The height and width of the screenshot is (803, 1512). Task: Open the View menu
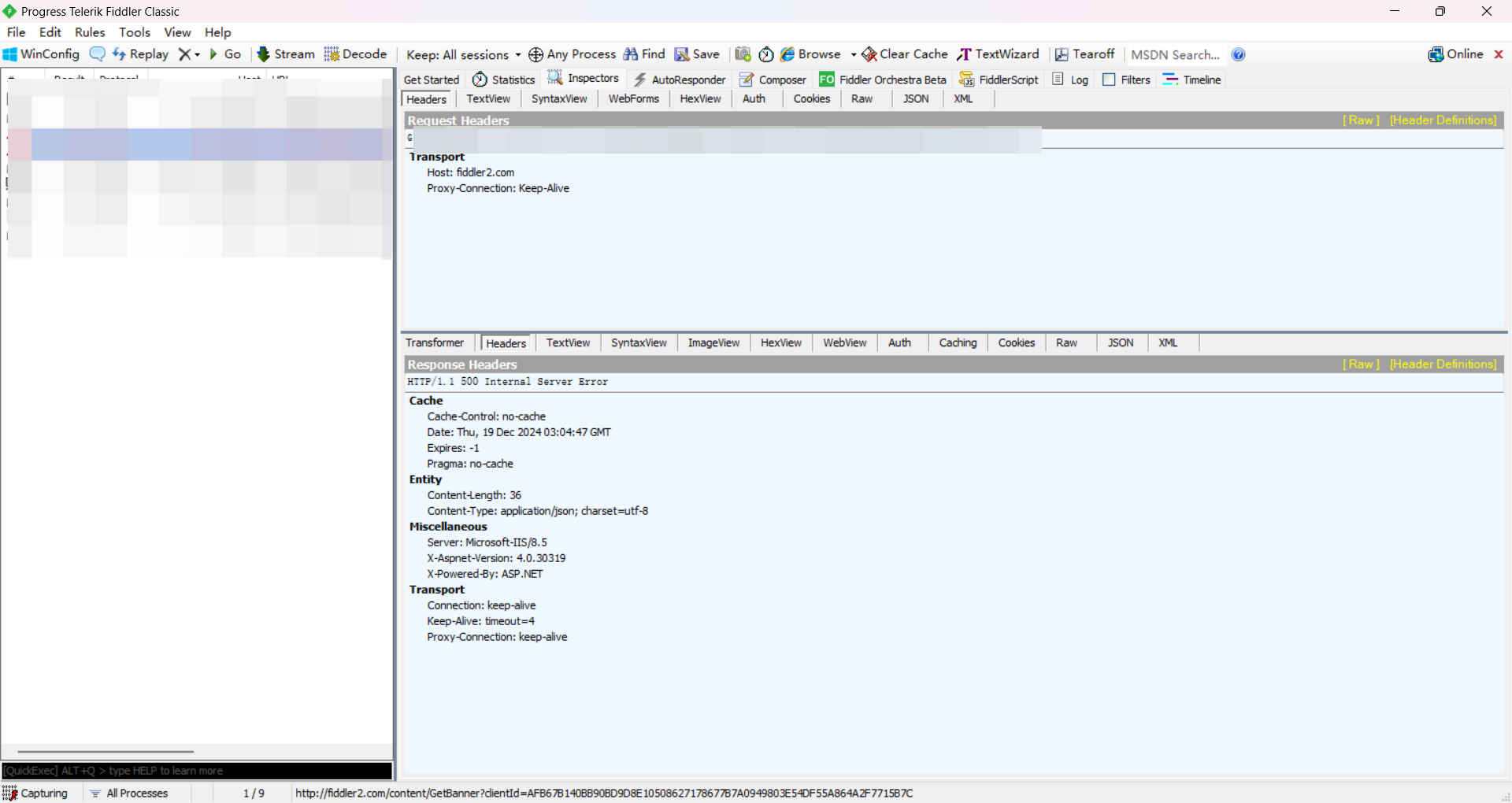click(177, 32)
